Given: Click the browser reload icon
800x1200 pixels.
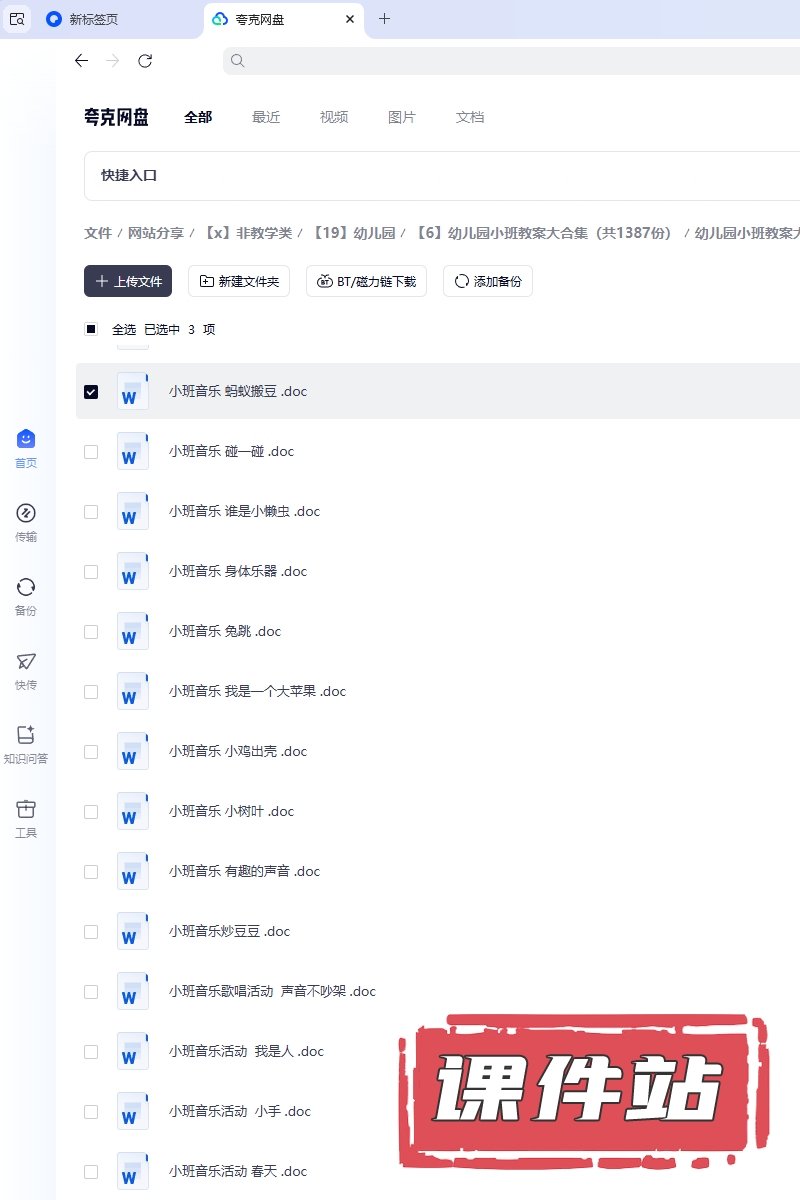Looking at the screenshot, I should click(x=145, y=61).
